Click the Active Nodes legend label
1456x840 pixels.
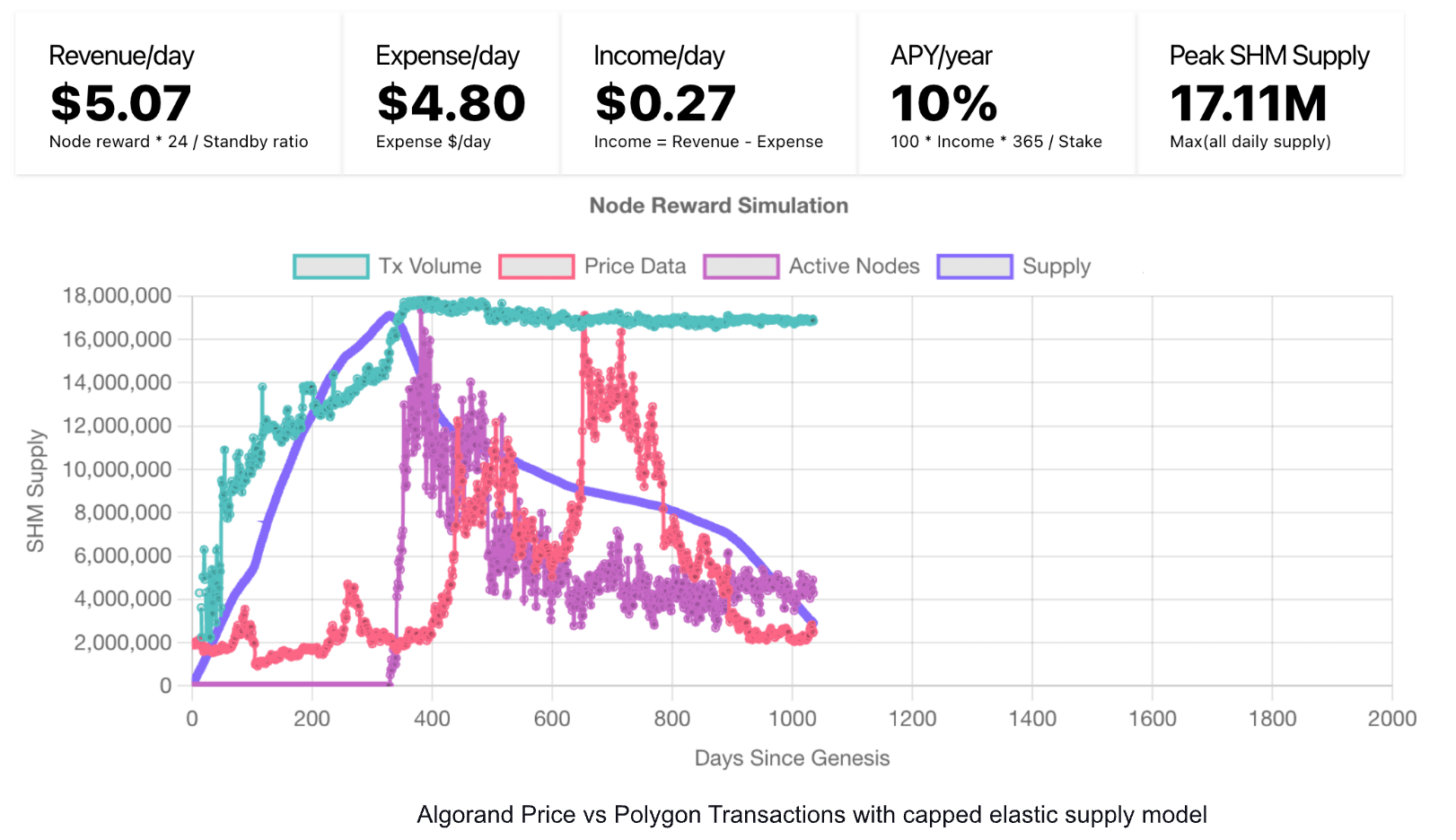[855, 267]
